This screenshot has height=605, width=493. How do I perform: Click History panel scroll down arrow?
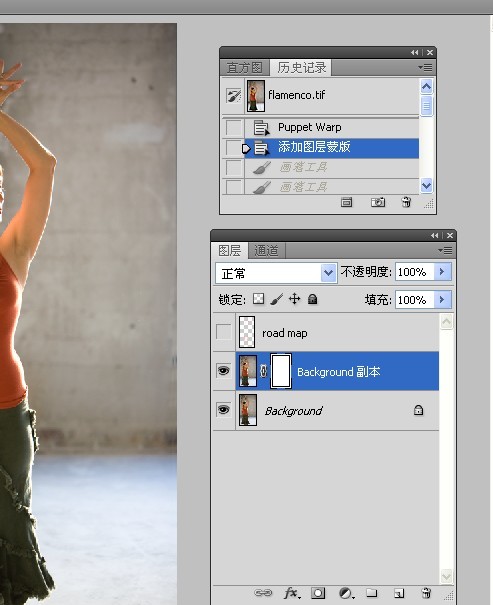(426, 186)
